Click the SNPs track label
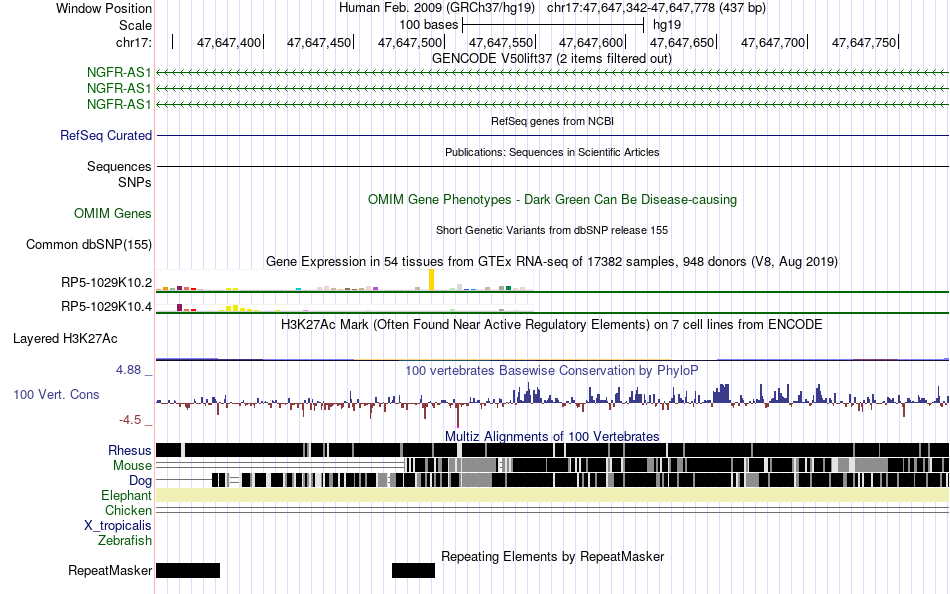The width and height of the screenshot is (950, 594). pyautogui.click(x=135, y=182)
